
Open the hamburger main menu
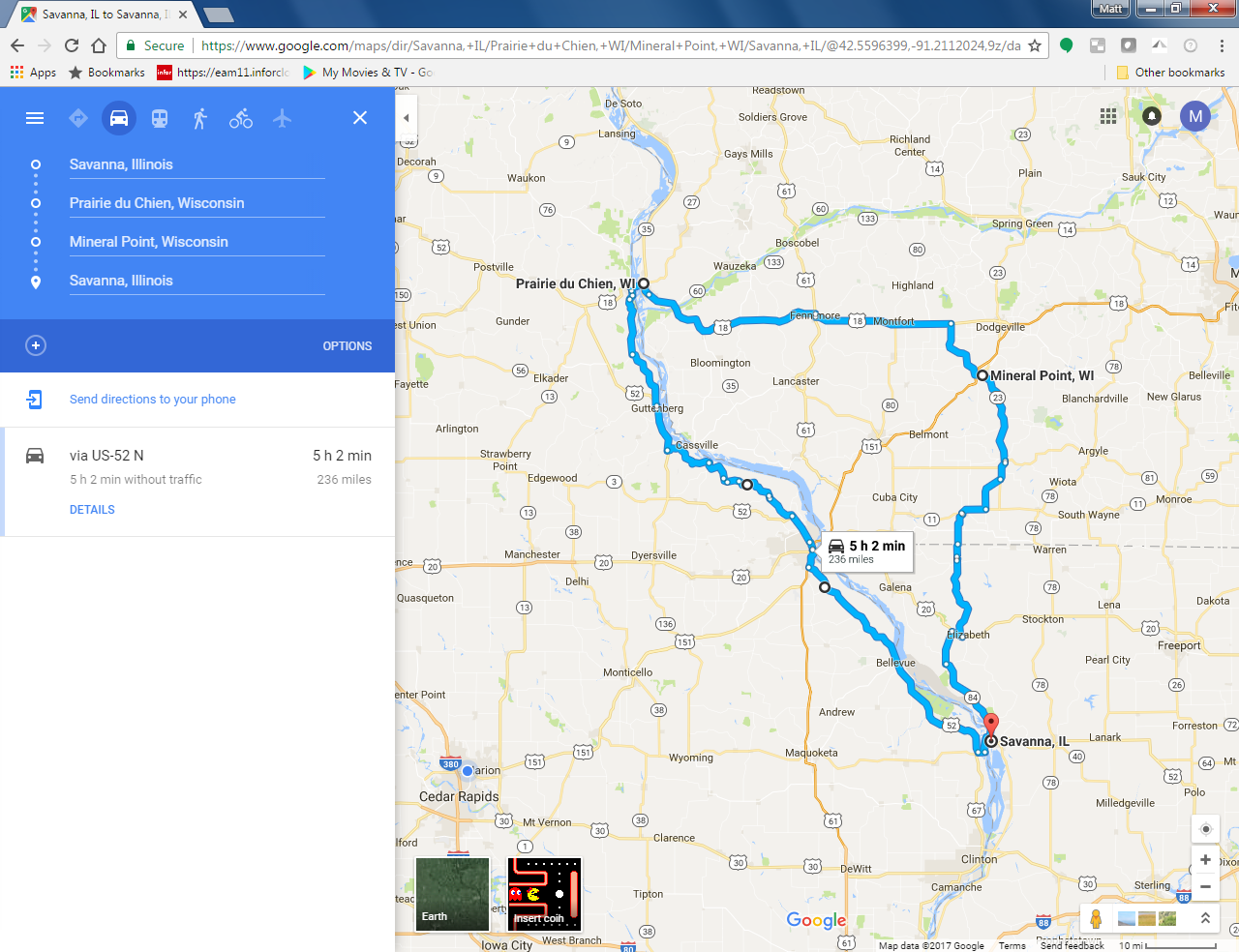35,118
